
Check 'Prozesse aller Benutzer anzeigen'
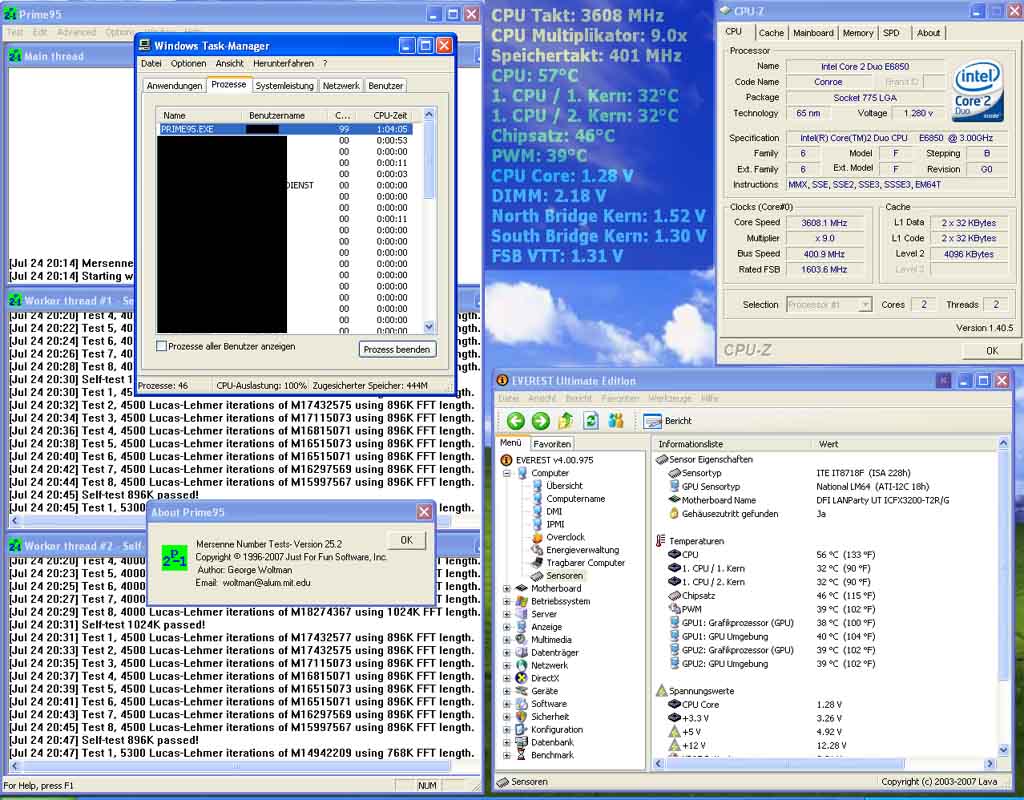[161, 347]
